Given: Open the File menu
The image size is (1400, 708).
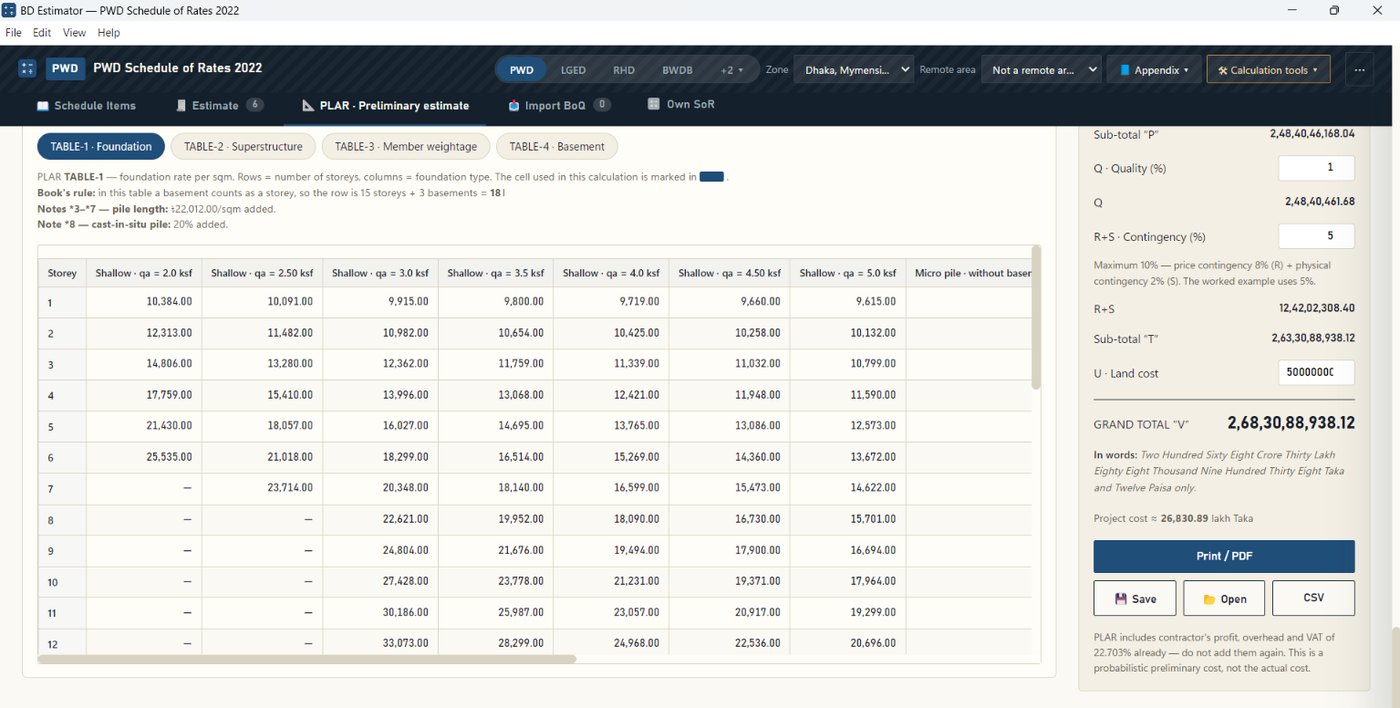Looking at the screenshot, I should (14, 33).
